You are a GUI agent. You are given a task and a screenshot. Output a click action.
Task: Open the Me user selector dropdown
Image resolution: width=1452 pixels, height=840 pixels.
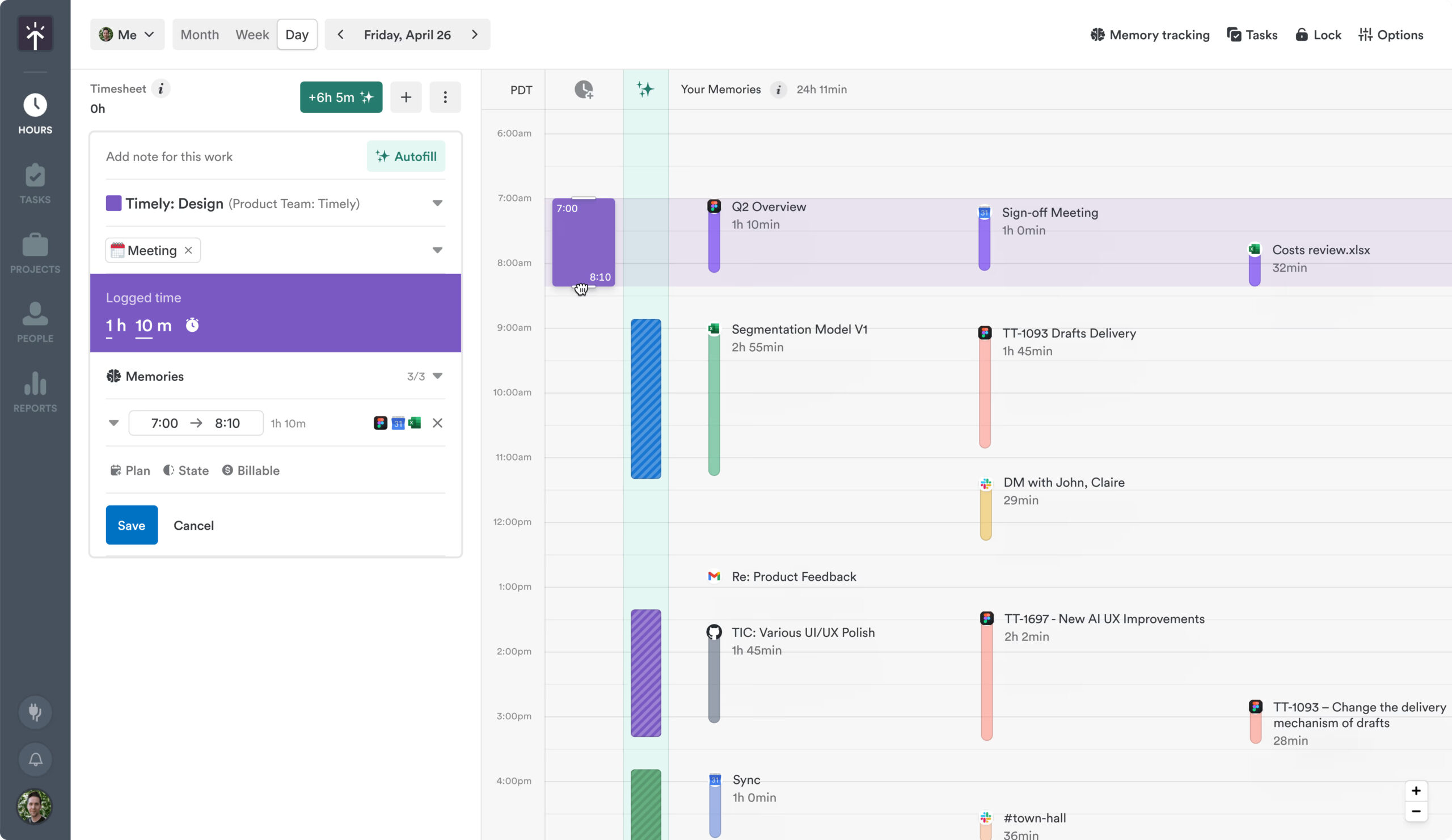[126, 34]
